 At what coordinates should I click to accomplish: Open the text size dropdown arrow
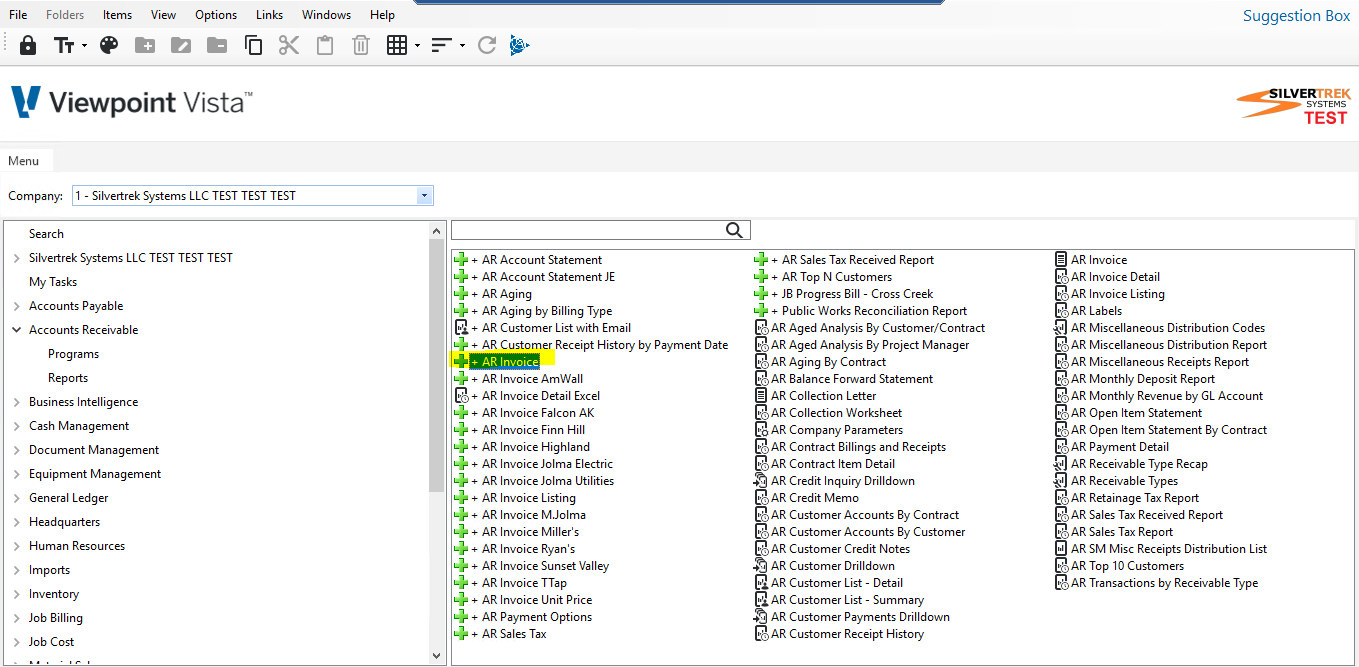point(84,46)
